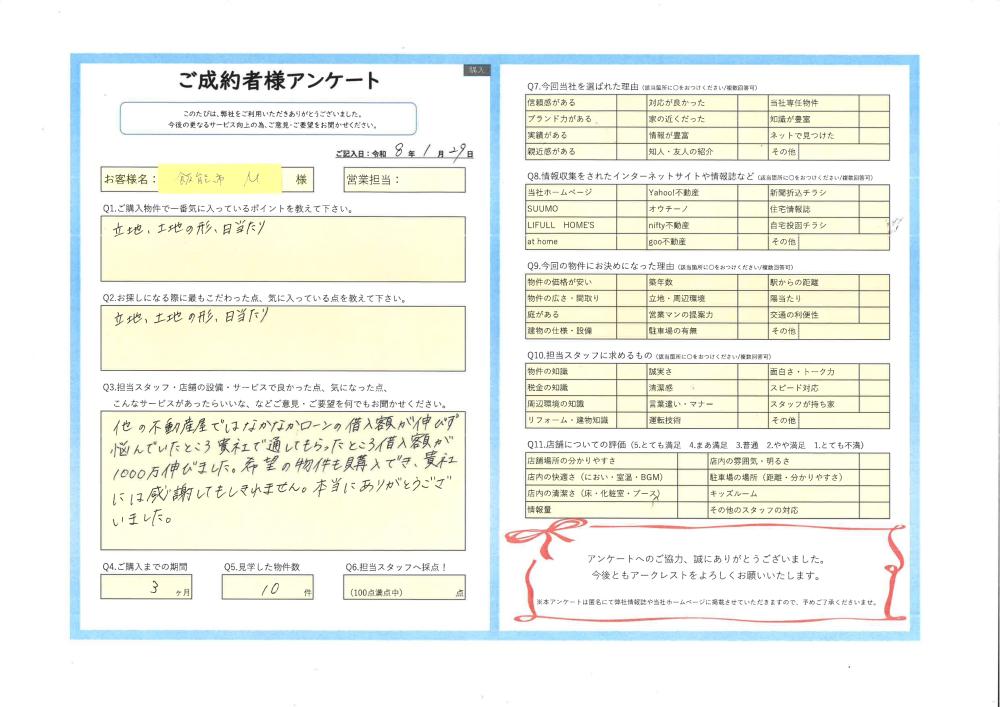The width and height of the screenshot is (1000, 707).
Task: Click the 購入 tag at top
Action: [475, 71]
